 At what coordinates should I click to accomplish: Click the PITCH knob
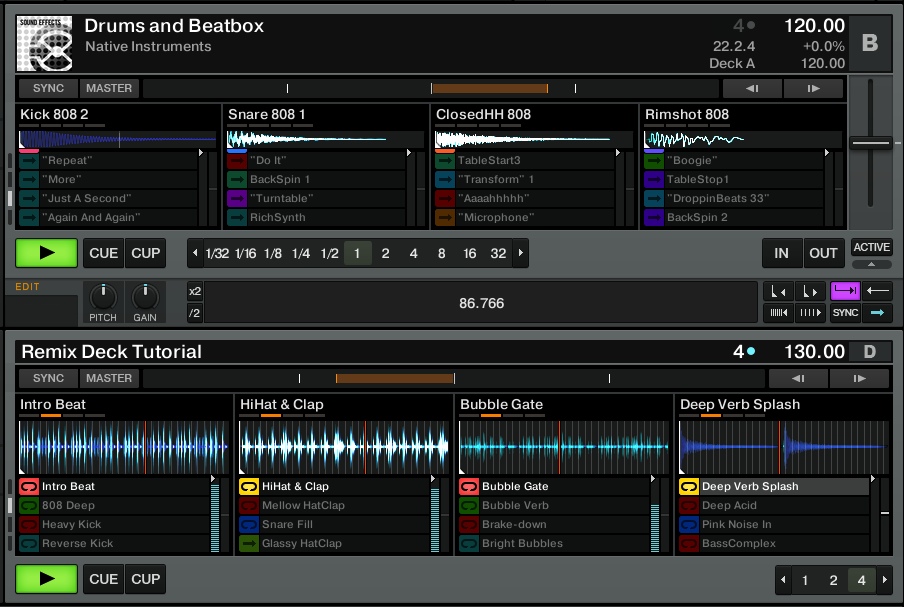tap(103, 297)
